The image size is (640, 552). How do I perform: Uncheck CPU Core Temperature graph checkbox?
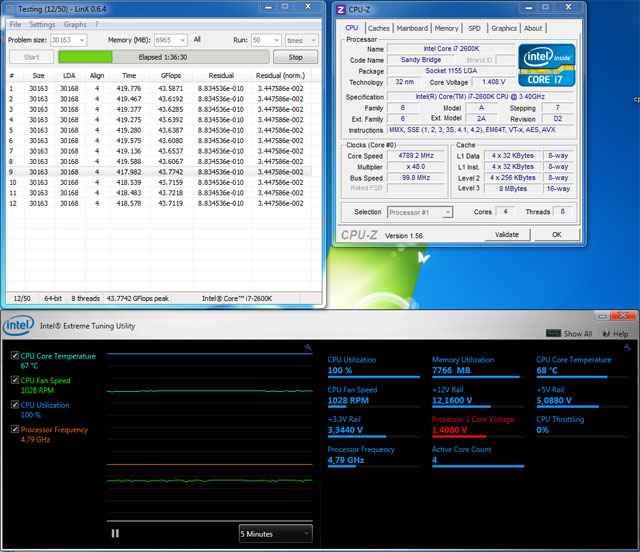tap(15, 356)
